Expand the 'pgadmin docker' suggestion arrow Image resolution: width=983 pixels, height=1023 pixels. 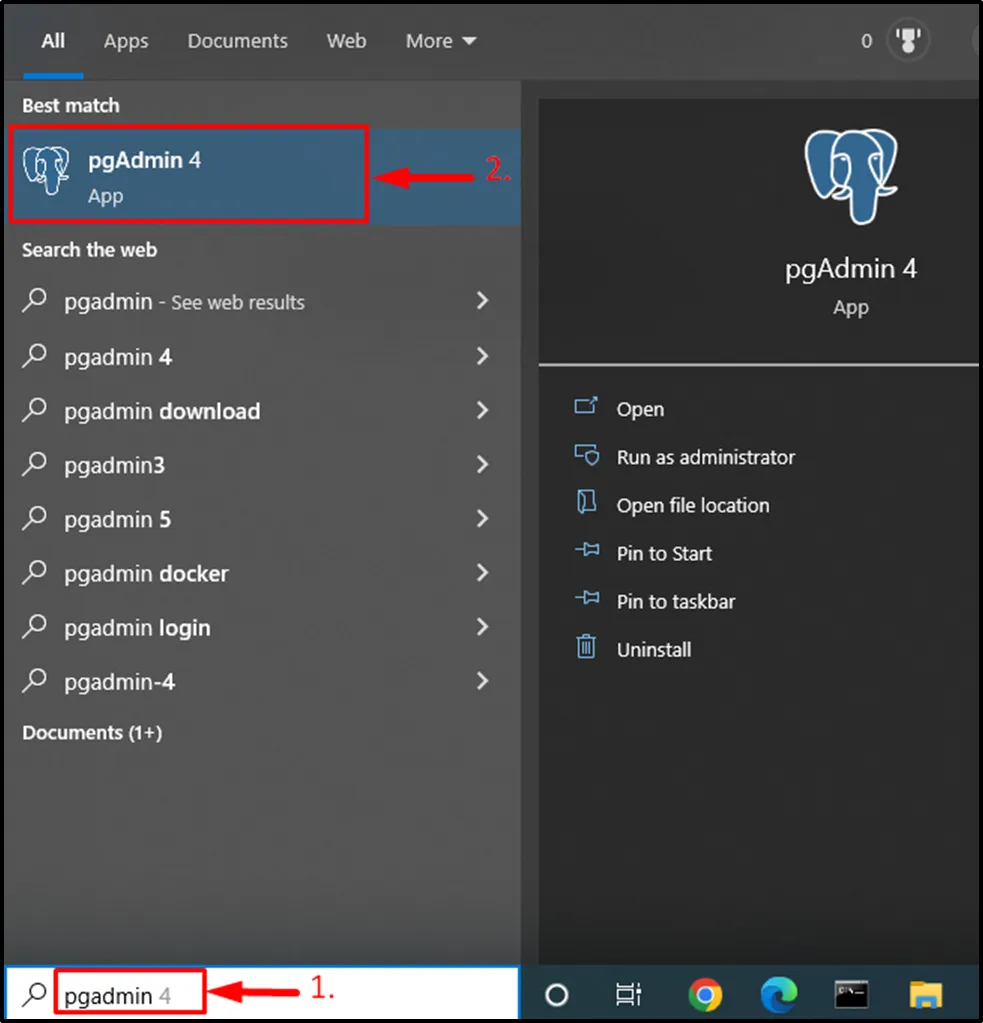click(483, 573)
